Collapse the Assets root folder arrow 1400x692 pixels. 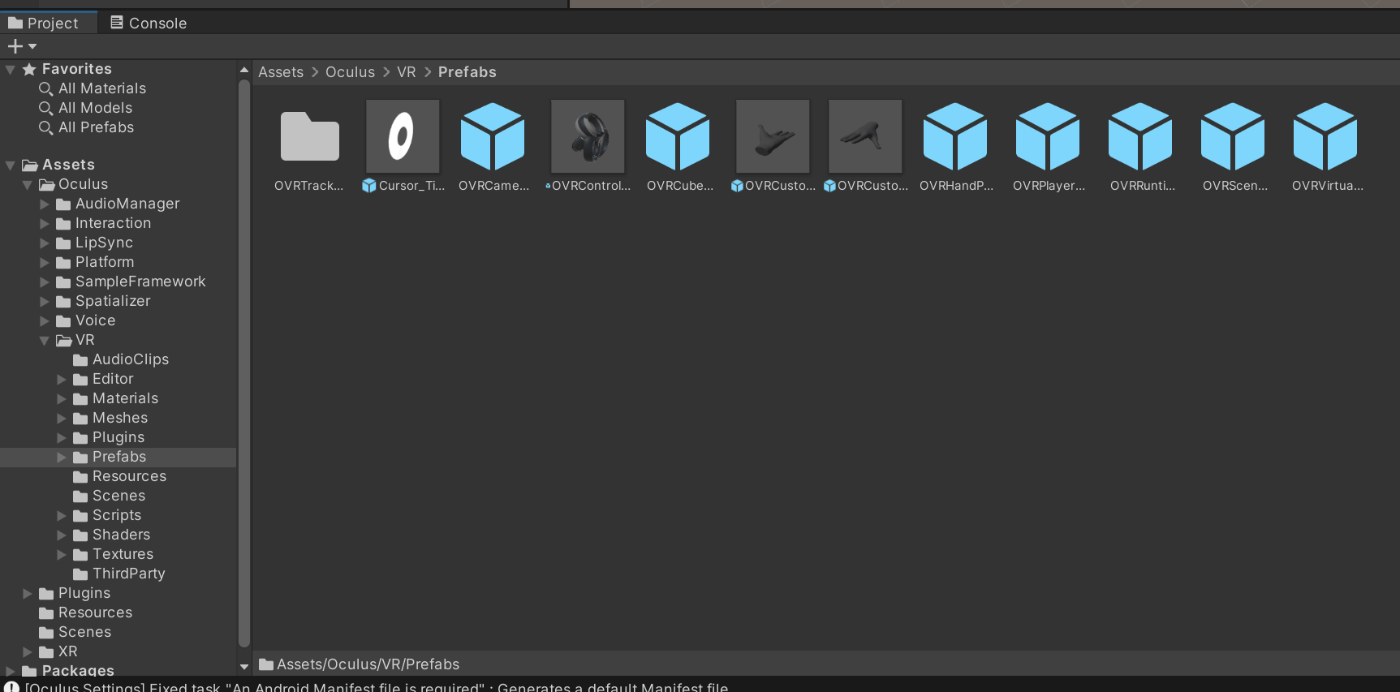coord(10,165)
